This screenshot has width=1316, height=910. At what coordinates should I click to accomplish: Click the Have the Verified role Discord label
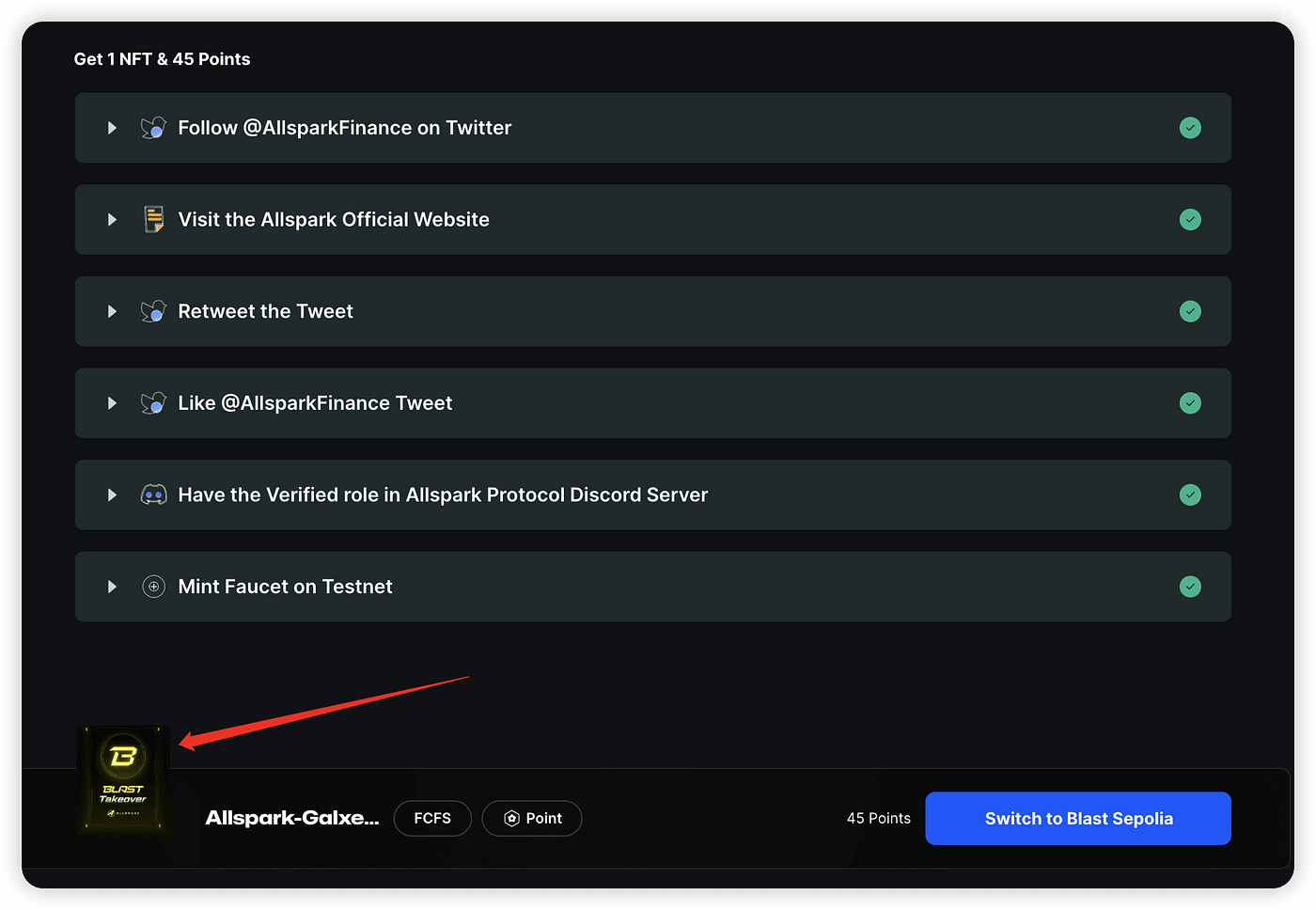tap(443, 495)
